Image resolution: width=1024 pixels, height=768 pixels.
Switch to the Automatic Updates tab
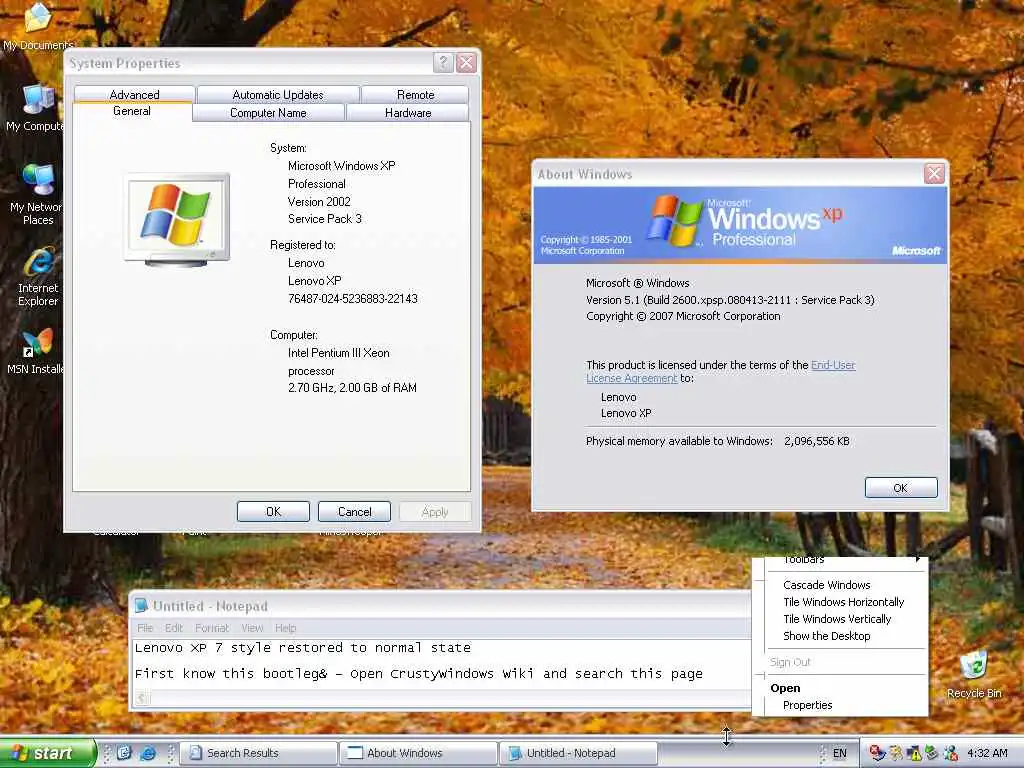point(278,95)
